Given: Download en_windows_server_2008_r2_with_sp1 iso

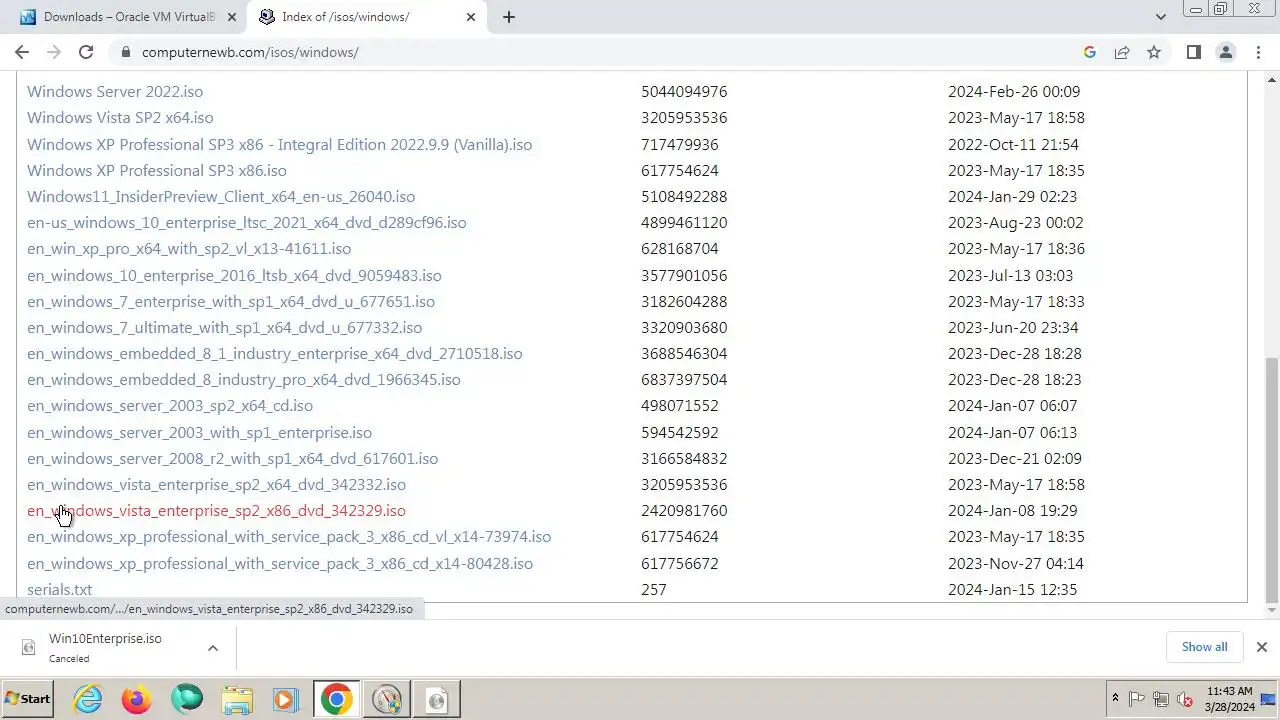Looking at the screenshot, I should (233, 458).
